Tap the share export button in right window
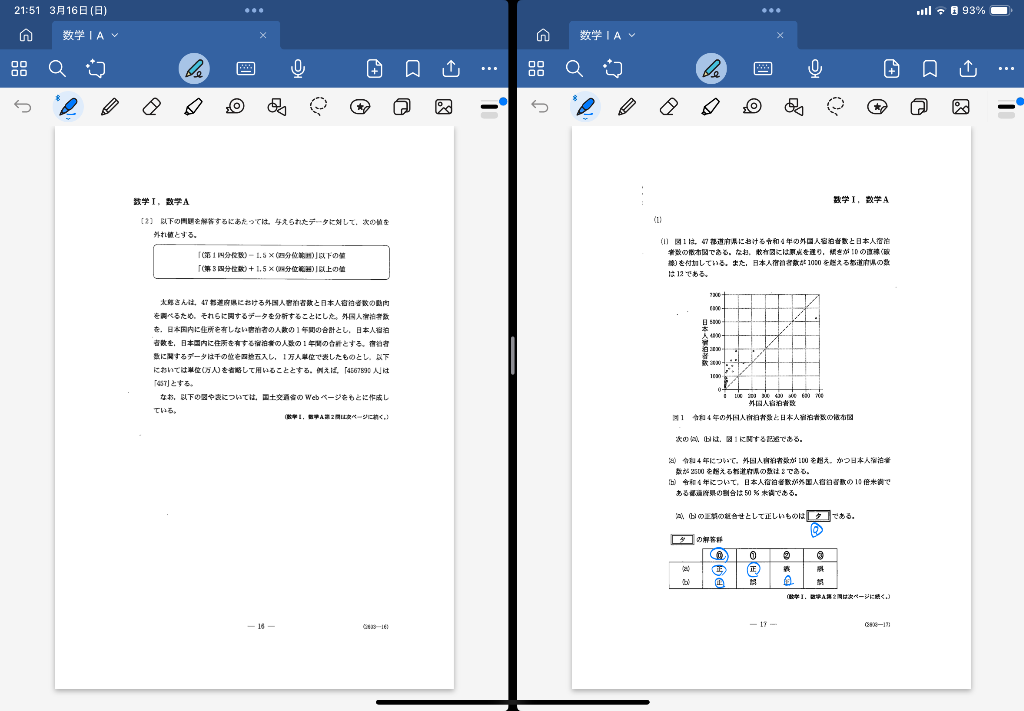This screenshot has height=711, width=1024. click(968, 69)
